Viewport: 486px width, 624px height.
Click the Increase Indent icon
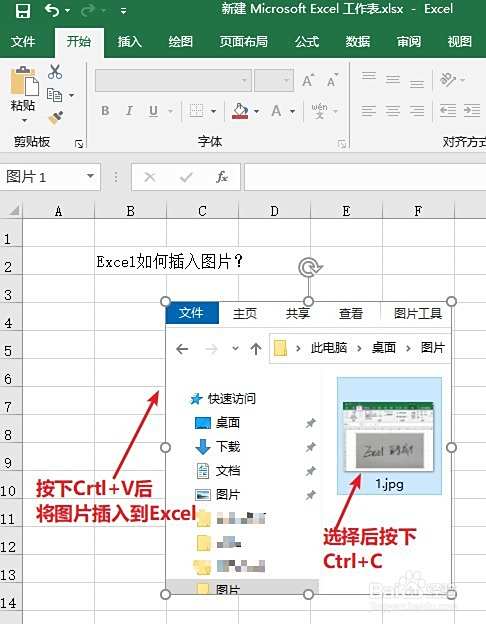click(x=472, y=111)
